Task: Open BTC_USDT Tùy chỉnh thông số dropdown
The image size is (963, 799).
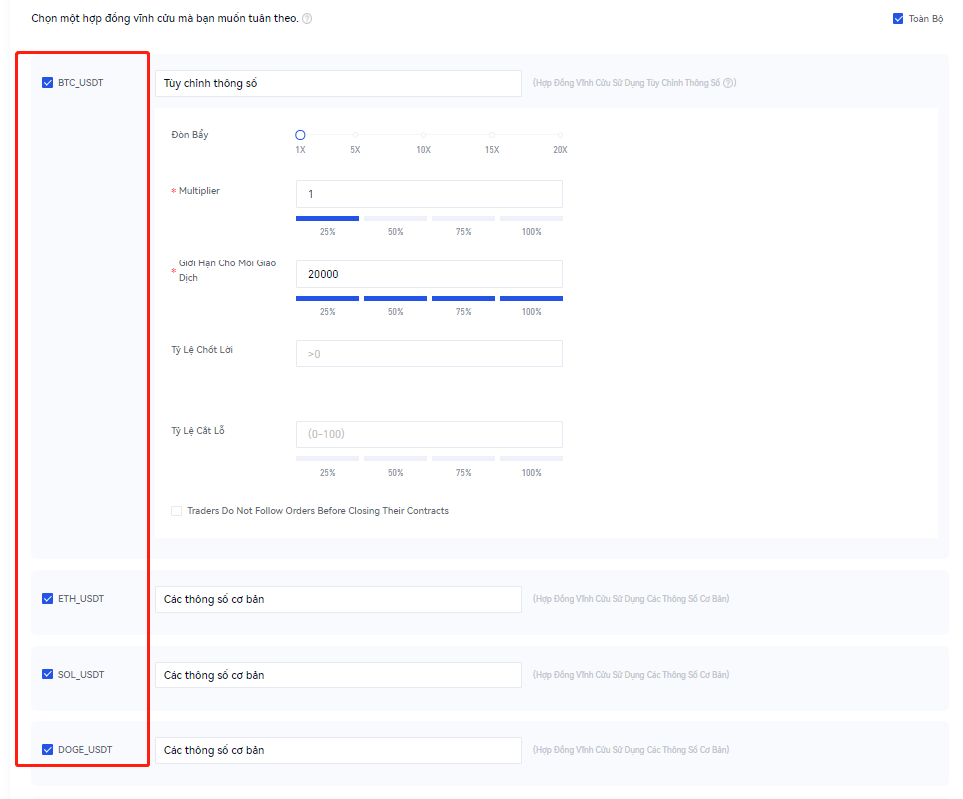Action: pos(338,83)
